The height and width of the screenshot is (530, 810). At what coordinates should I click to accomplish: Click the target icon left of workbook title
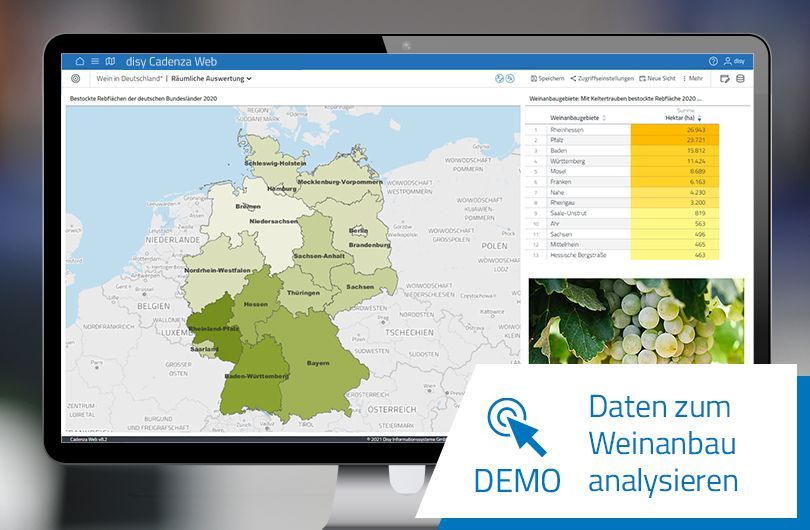(x=76, y=78)
